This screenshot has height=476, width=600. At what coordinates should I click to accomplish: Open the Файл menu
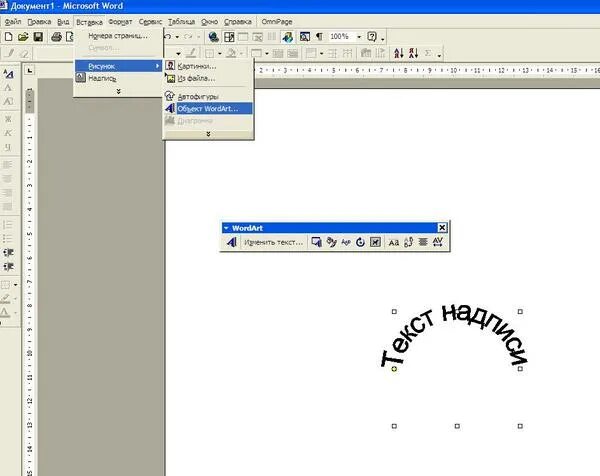13,22
